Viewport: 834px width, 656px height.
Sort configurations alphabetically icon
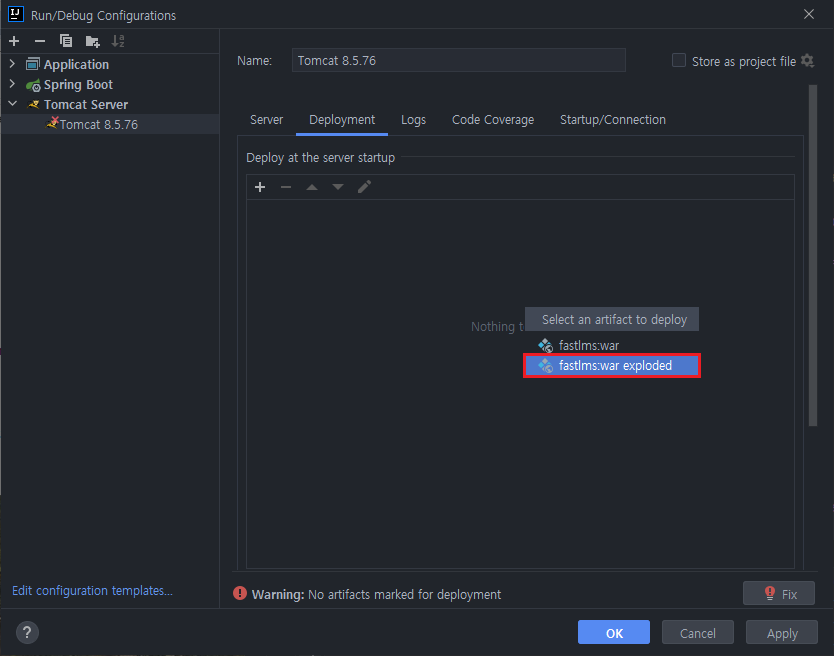[118, 41]
